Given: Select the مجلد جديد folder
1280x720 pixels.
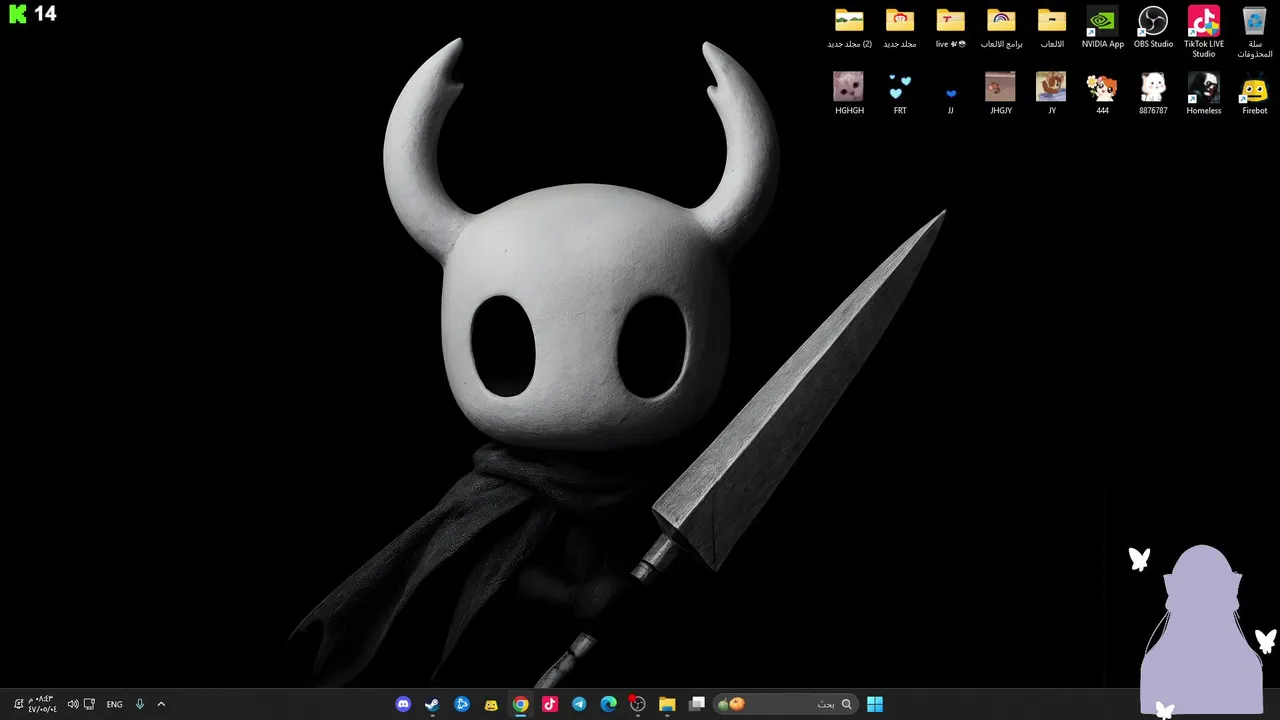Looking at the screenshot, I should point(900,28).
